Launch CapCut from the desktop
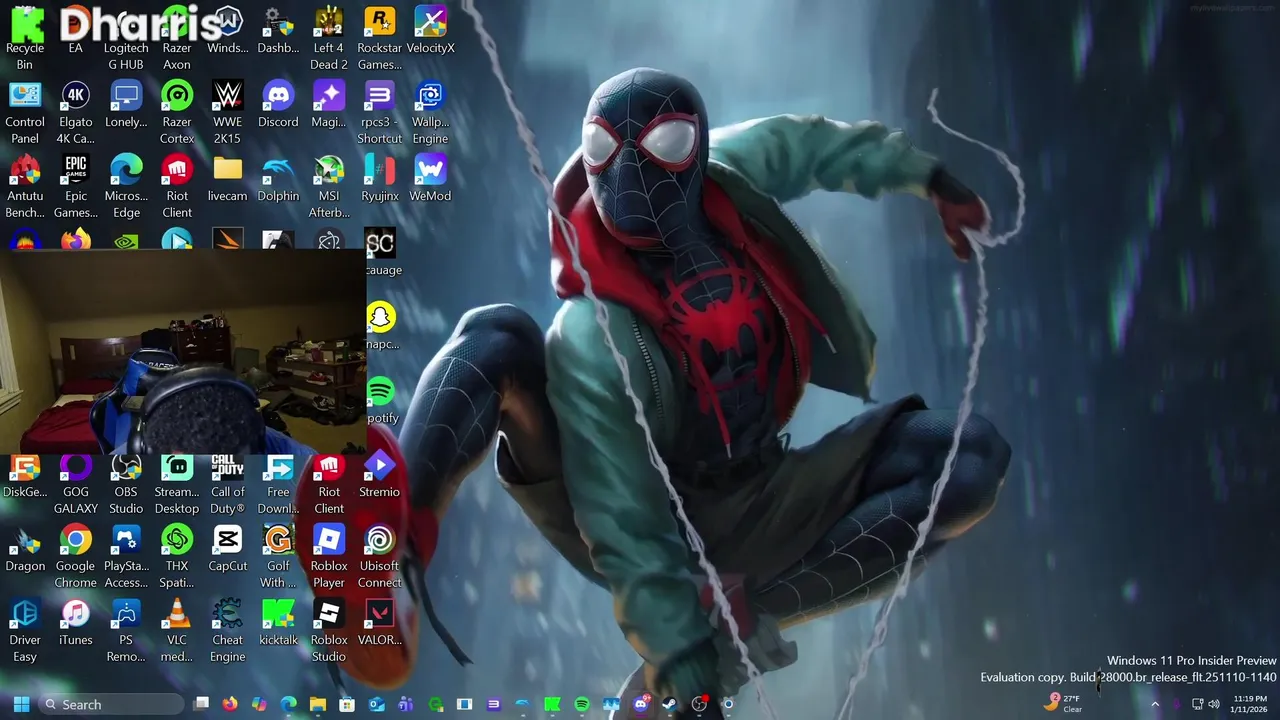Screen dimensions: 1280x720 point(227,548)
